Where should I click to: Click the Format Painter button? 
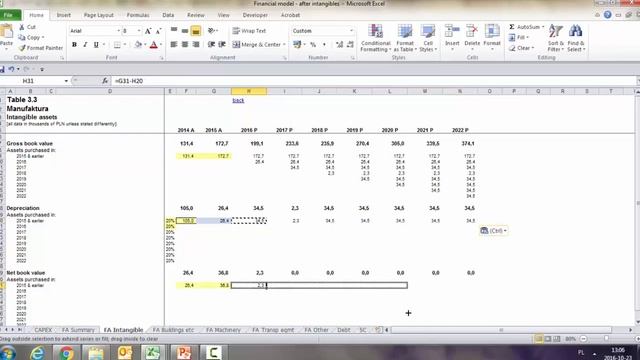pyautogui.click(x=40, y=48)
